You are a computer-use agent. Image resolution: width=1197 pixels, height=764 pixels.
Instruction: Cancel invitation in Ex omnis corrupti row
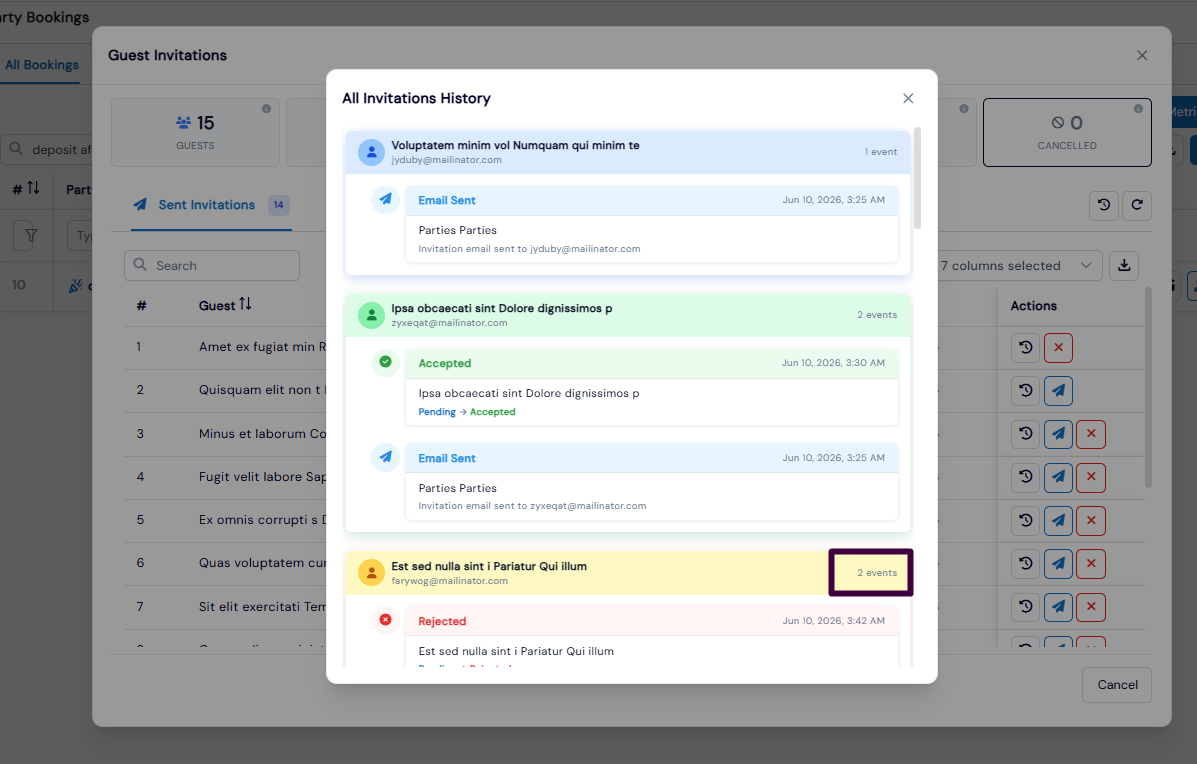[1091, 521]
